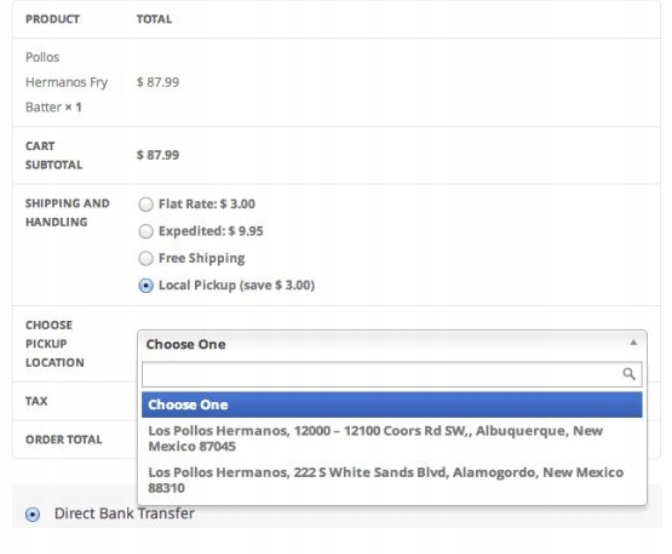Screen dimensions: 672x554
Task: Click the magnifier icon in the pickup search
Action: [x=629, y=373]
